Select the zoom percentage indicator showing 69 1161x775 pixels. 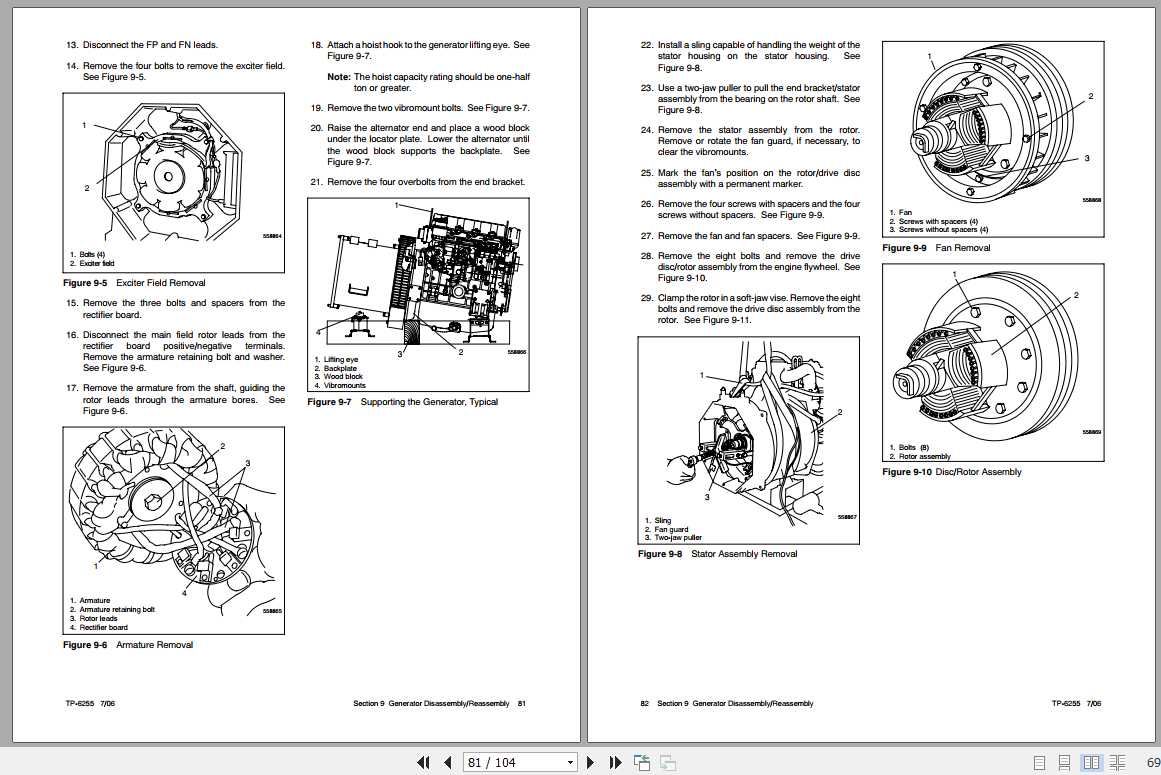click(1153, 762)
